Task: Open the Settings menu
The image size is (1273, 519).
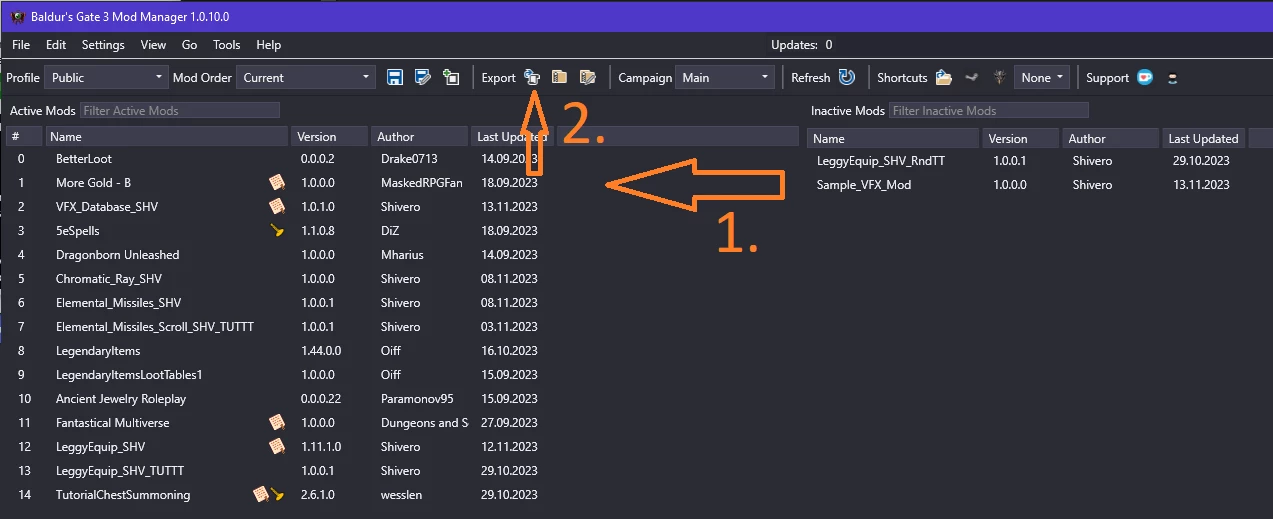Action: point(103,45)
